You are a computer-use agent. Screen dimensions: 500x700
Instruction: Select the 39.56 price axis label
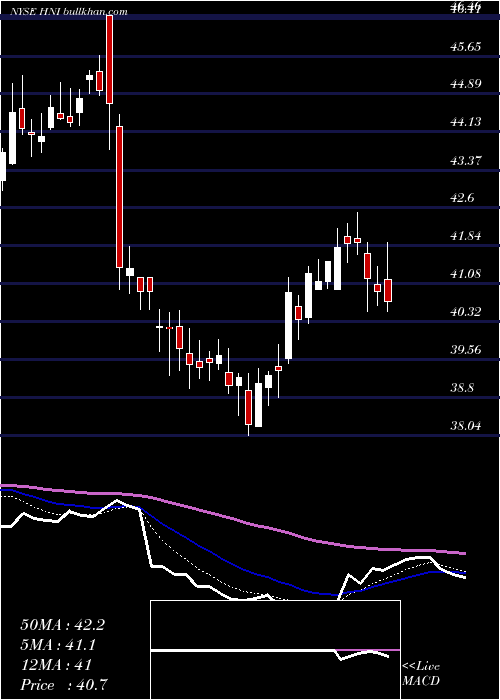click(466, 350)
